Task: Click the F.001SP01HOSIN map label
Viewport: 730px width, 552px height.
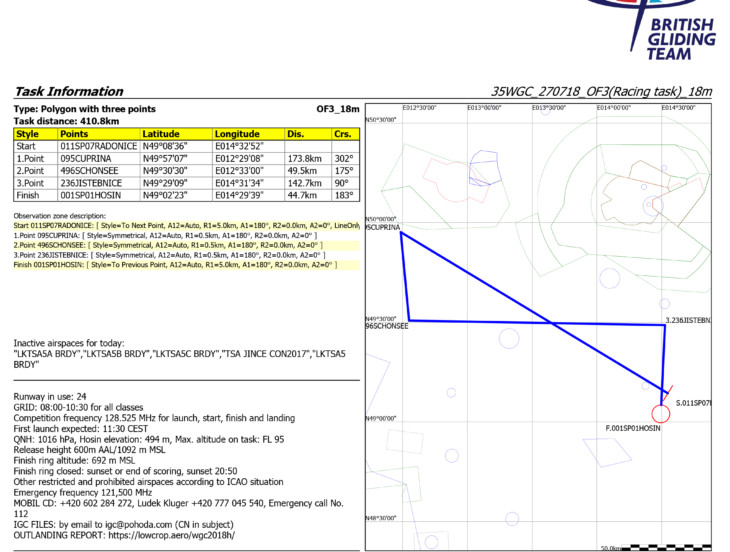Action: [632, 428]
